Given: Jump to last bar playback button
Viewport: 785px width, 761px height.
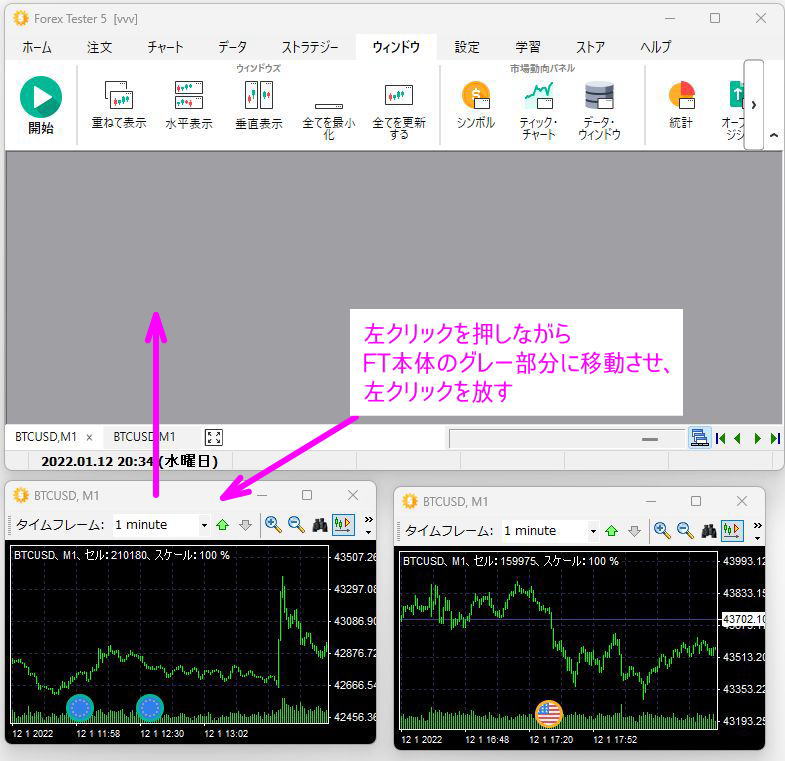Looking at the screenshot, I should [775, 439].
